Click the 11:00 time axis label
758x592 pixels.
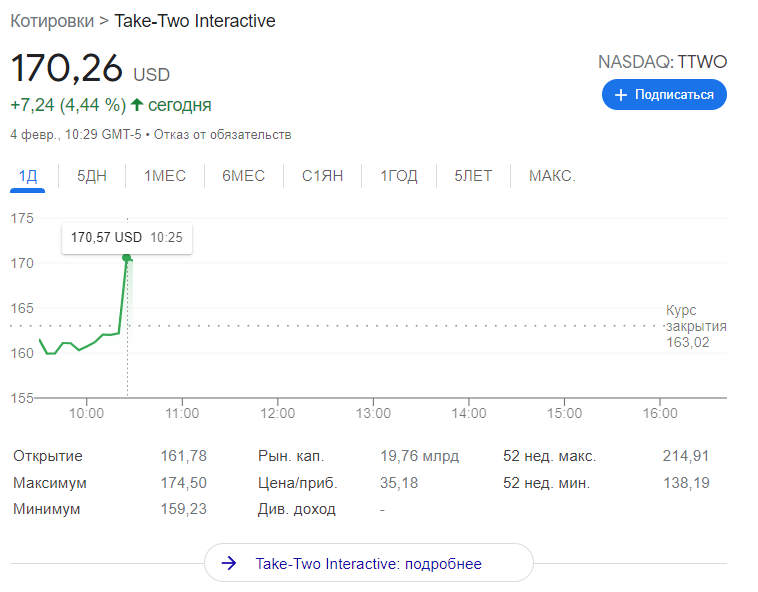click(182, 413)
